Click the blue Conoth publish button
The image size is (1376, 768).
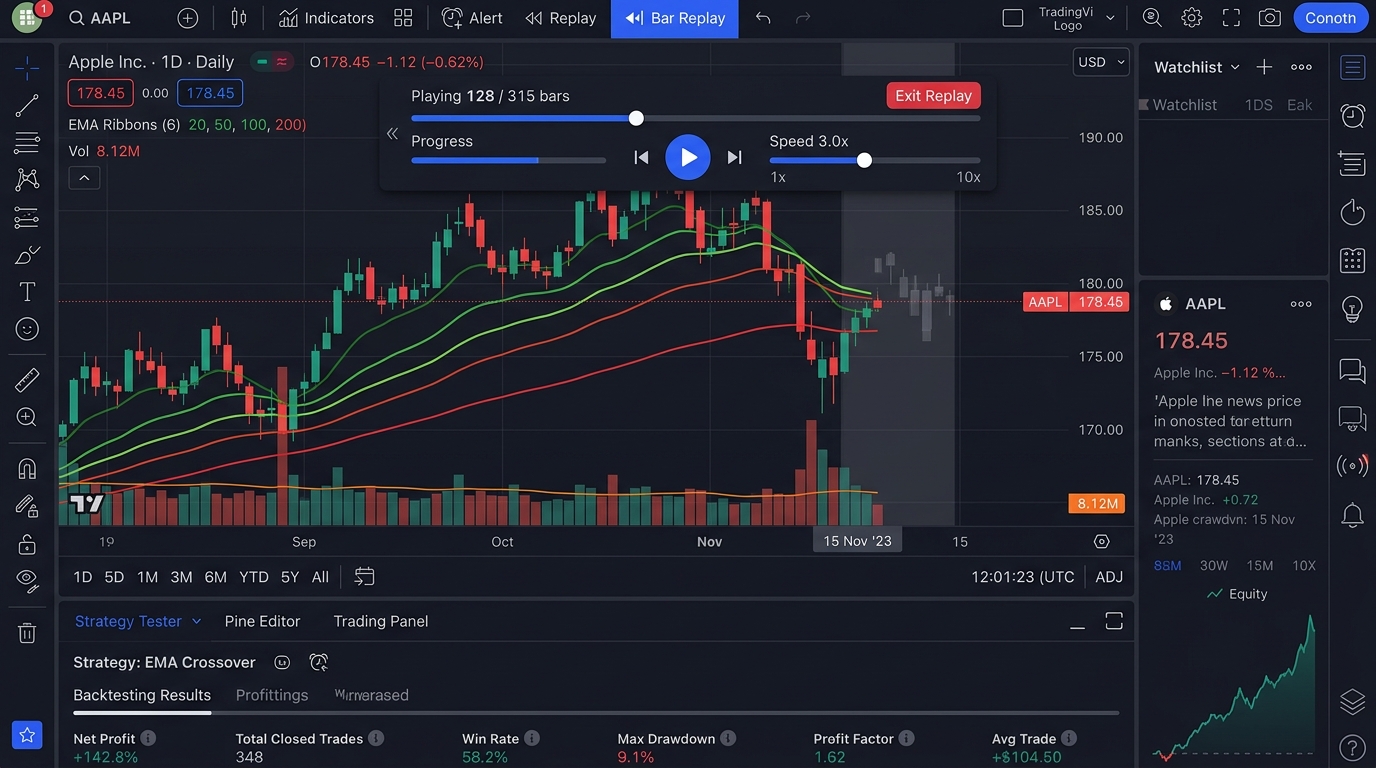1330,18
